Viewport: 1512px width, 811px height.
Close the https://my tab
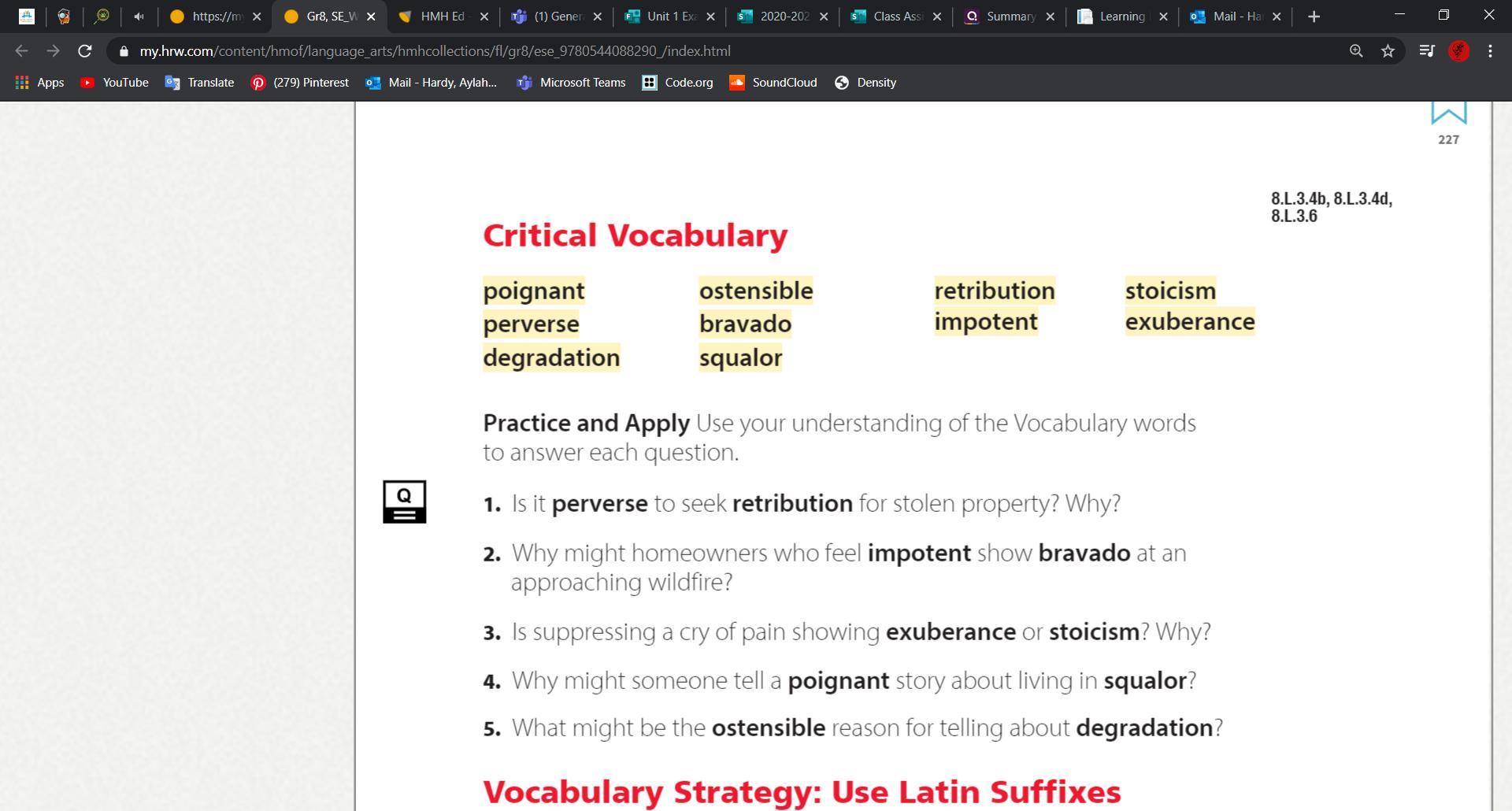tap(257, 17)
